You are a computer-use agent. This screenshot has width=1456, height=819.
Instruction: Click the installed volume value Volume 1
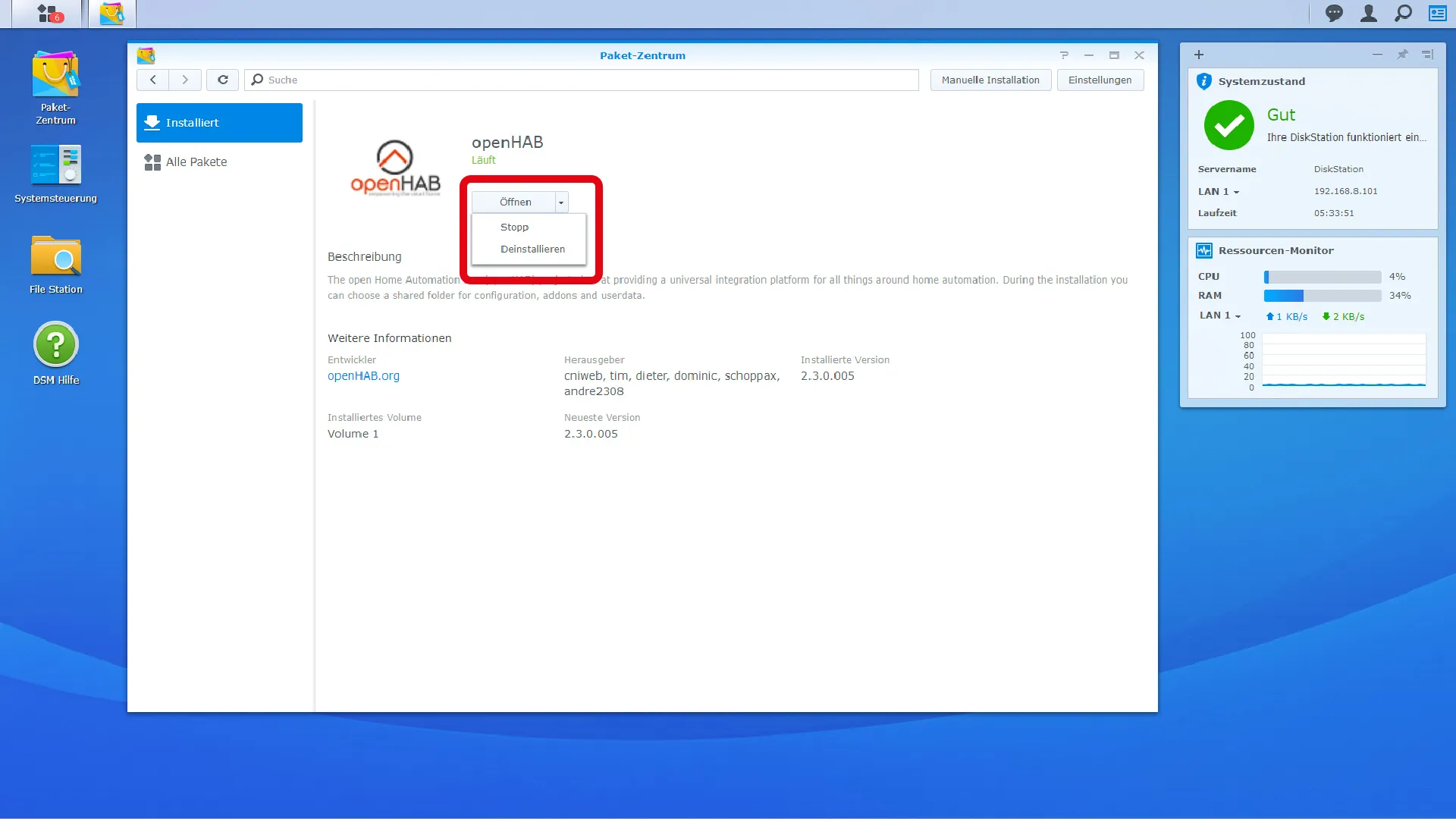pyautogui.click(x=353, y=434)
